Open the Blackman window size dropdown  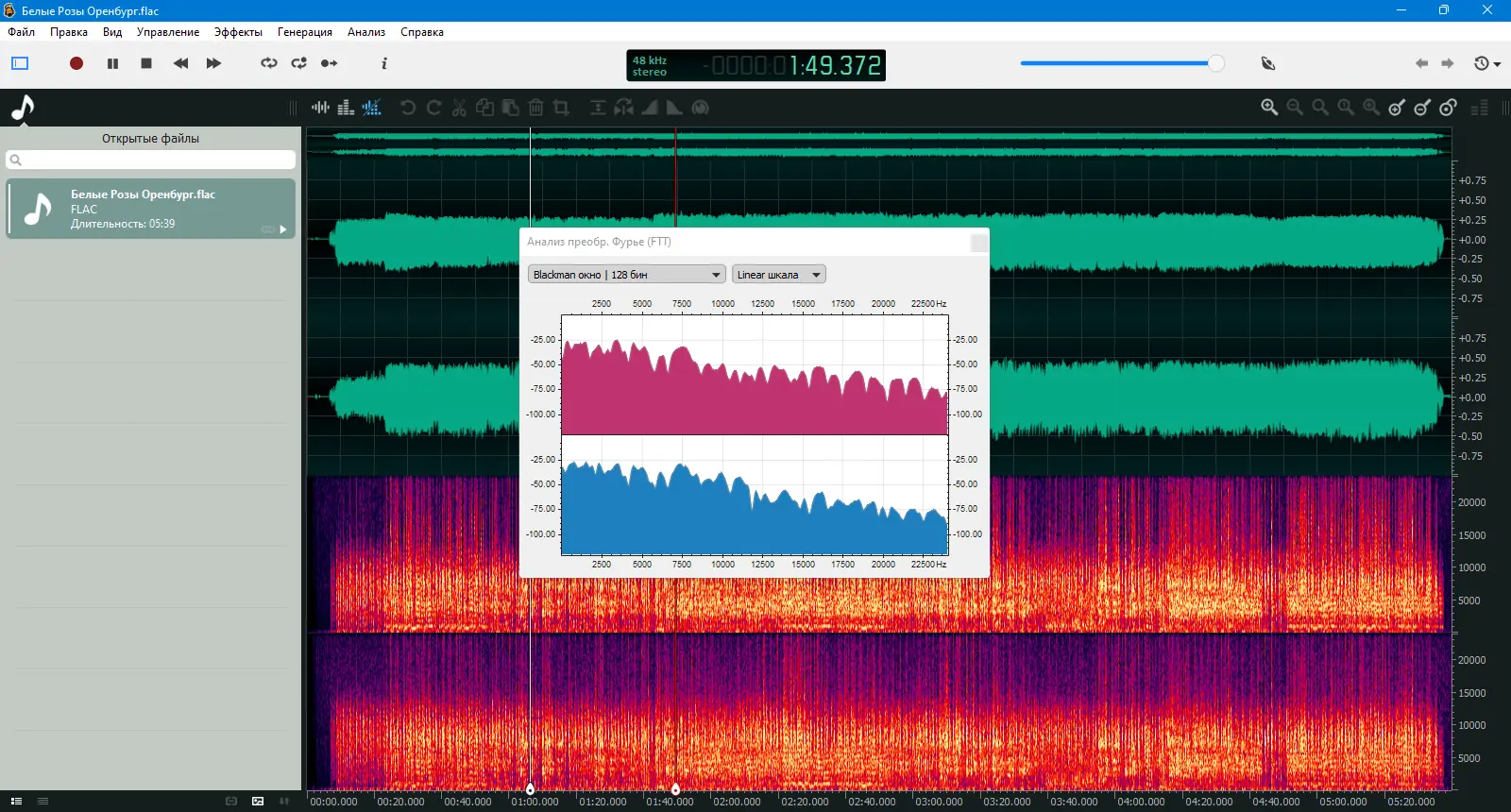(626, 275)
